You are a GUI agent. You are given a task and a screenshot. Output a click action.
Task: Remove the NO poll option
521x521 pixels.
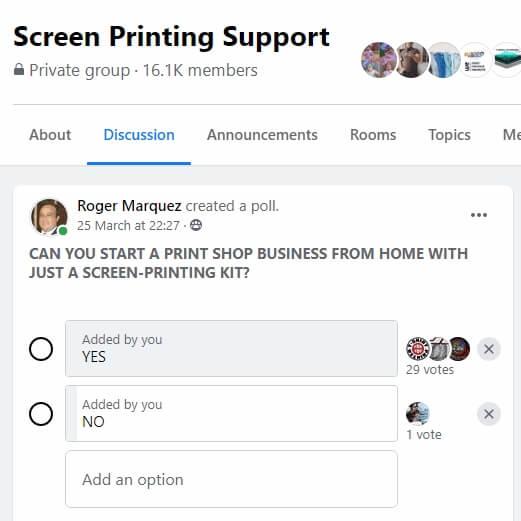coord(489,414)
